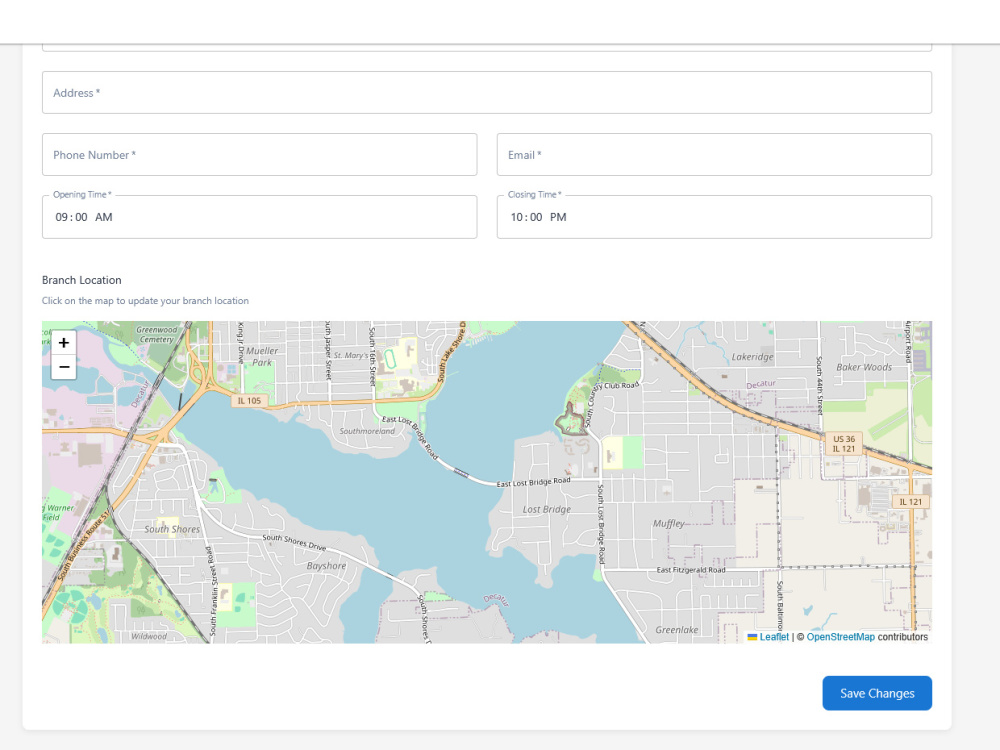The image size is (1000, 750).
Task: Set location at South Shores label
Action: [172, 529]
